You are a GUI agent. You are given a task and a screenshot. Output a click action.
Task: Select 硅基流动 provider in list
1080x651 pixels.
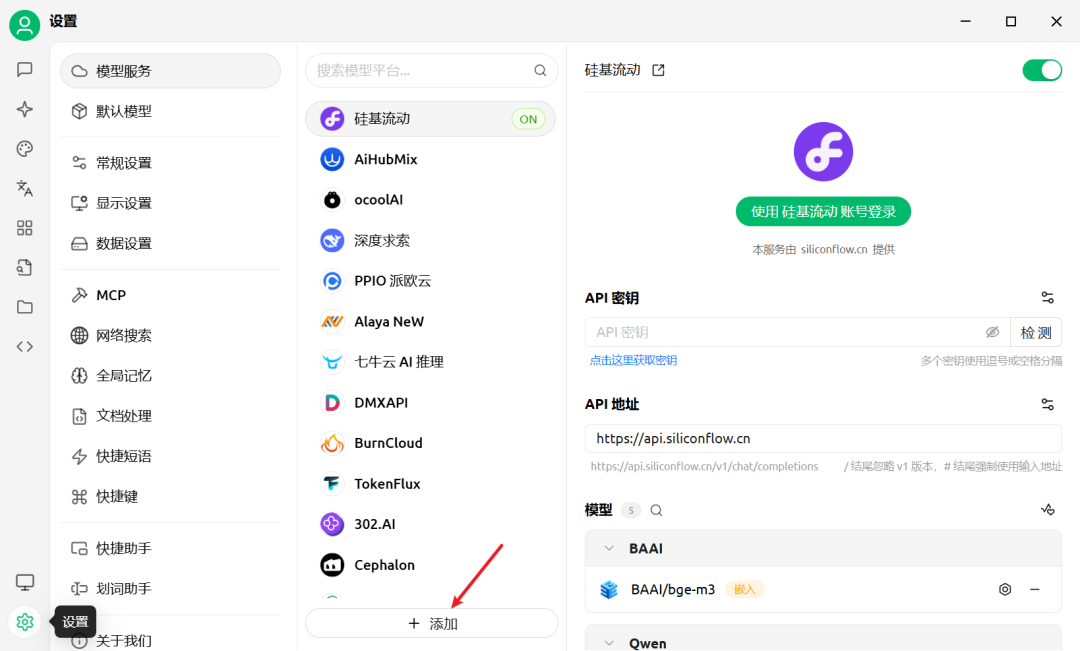coord(430,118)
